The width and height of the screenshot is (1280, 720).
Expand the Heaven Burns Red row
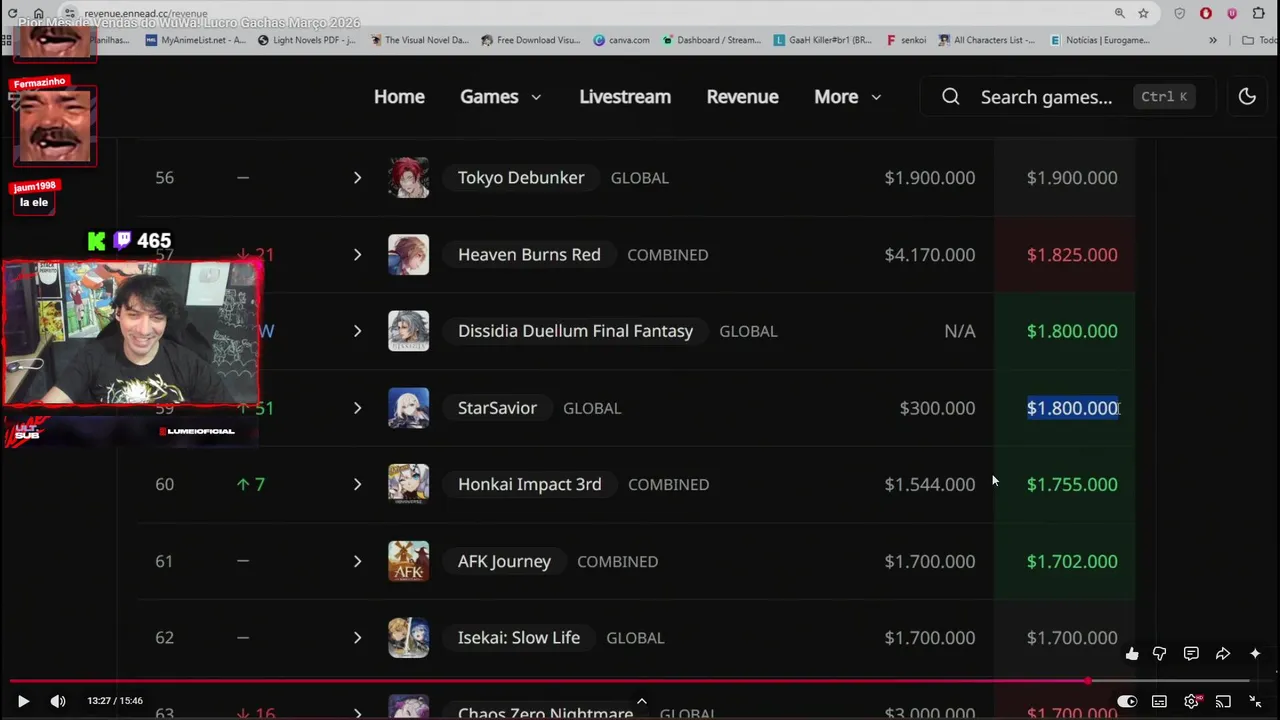click(357, 255)
